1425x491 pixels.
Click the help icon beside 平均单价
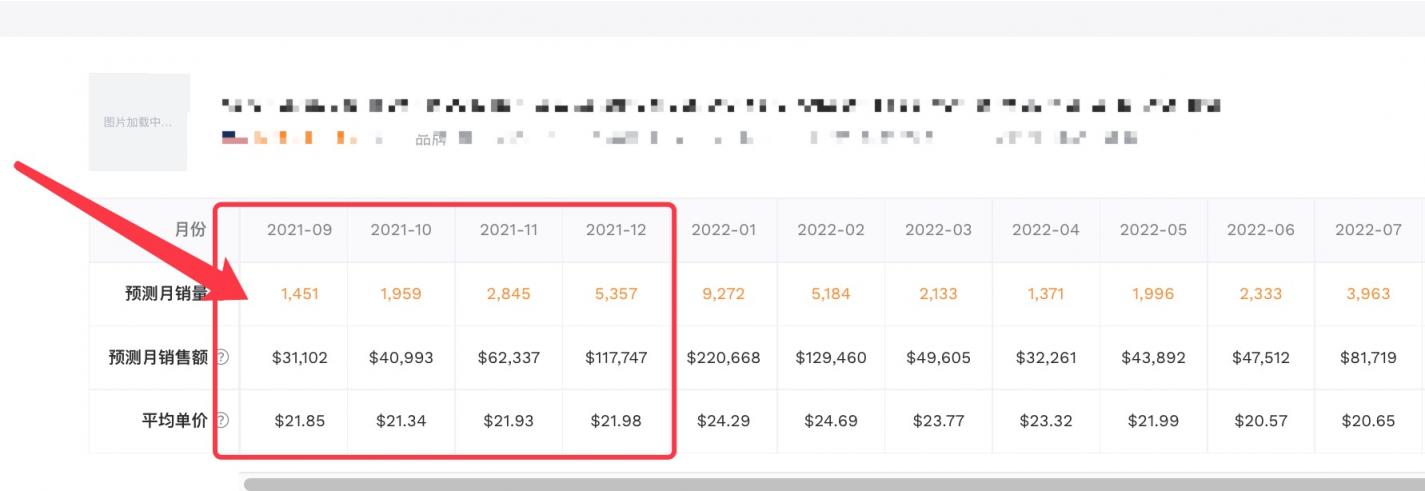coord(222,421)
